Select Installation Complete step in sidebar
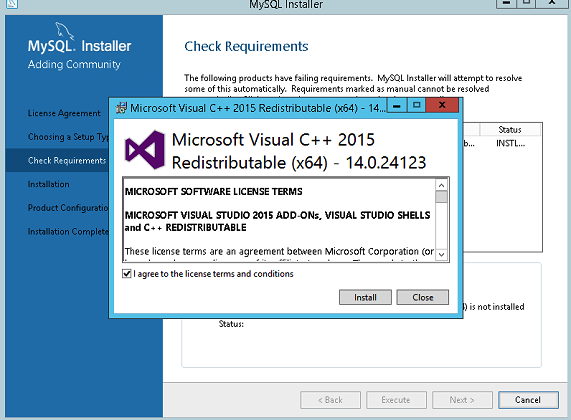The height and width of the screenshot is (420, 571). point(68,232)
